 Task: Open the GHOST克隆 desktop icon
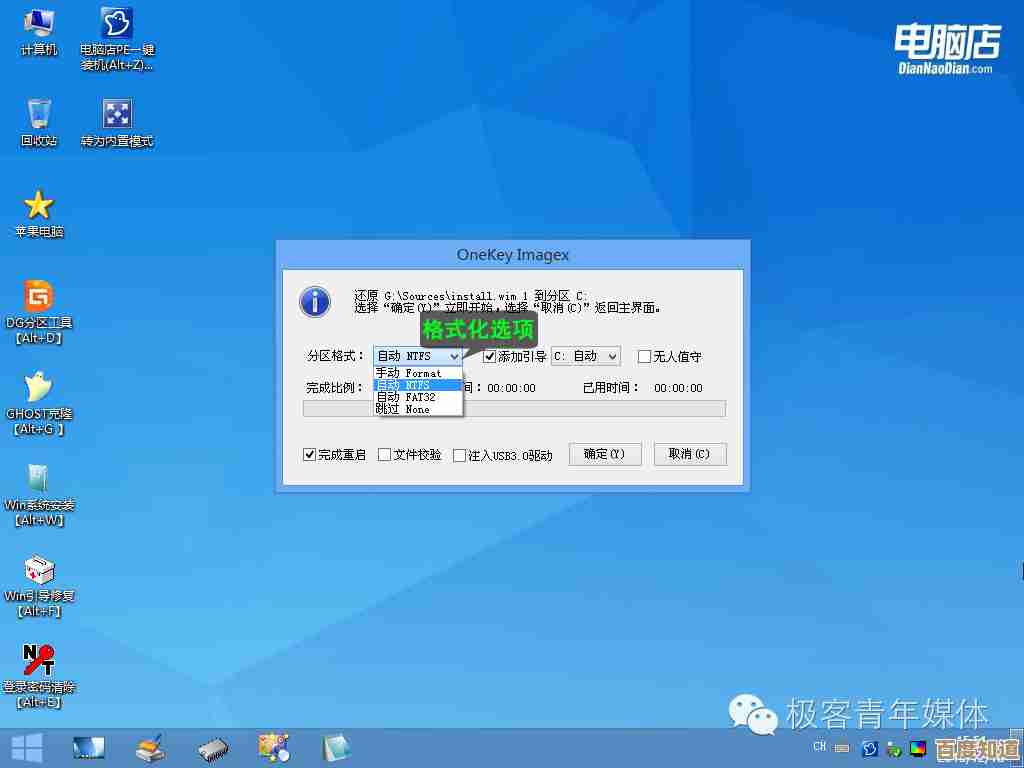tap(39, 387)
